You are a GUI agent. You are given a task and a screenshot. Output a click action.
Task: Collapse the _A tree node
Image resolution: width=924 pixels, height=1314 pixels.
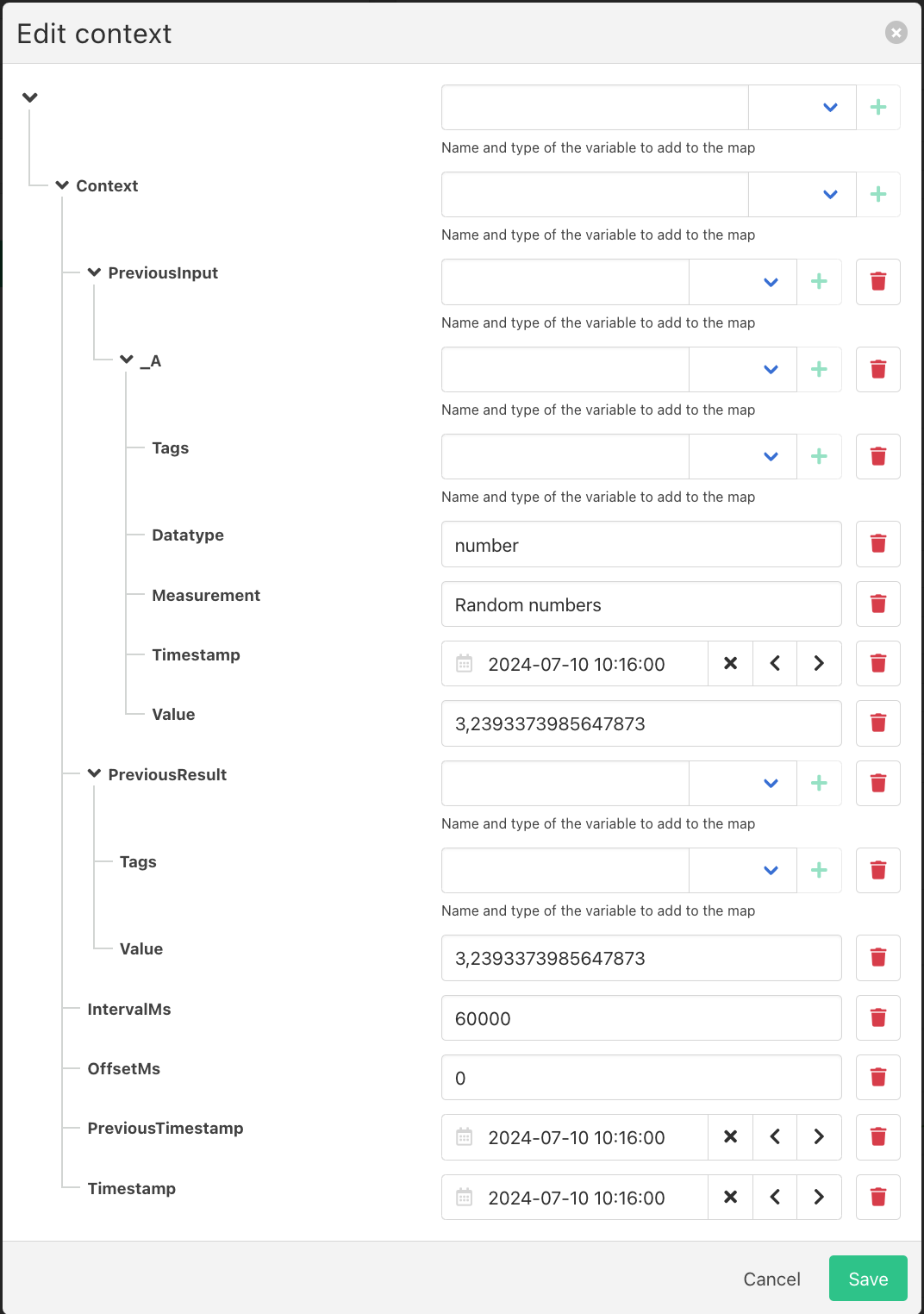click(127, 360)
